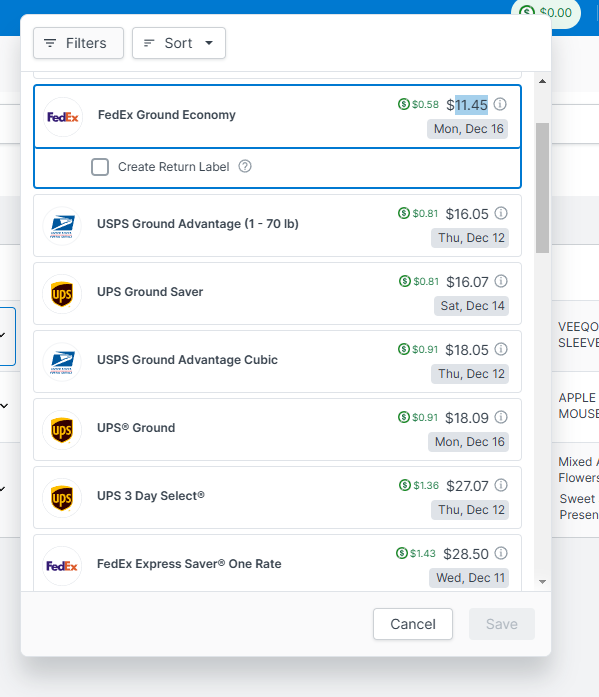Click Thu, Dec 12 date under $16.05

[470, 238]
